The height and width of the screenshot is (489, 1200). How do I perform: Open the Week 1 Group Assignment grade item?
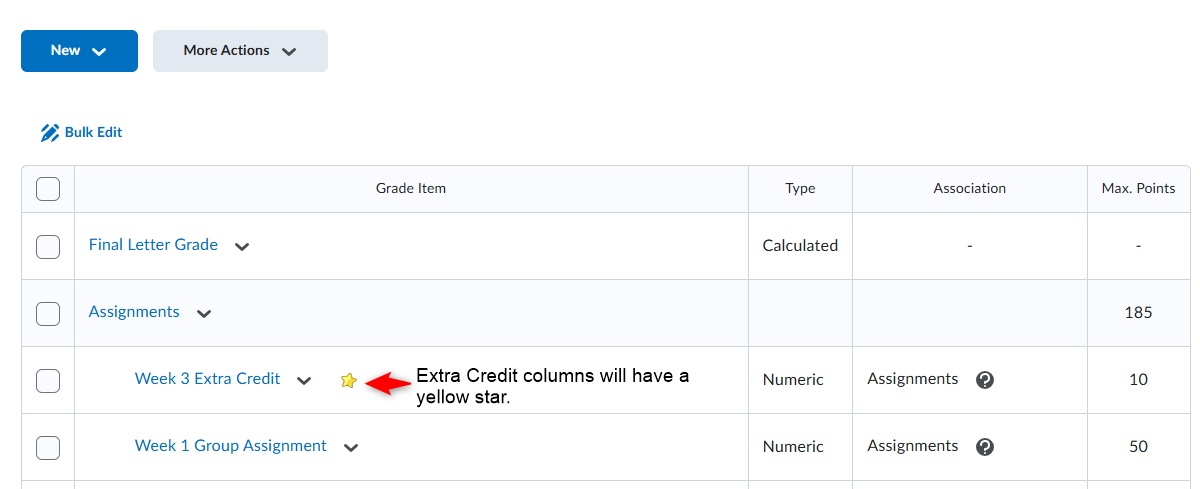click(231, 446)
